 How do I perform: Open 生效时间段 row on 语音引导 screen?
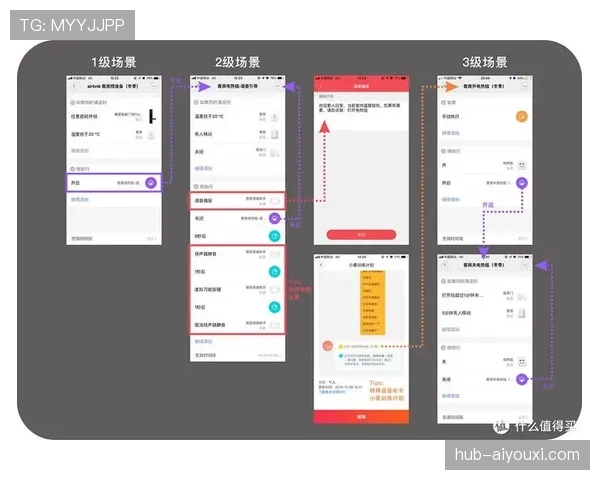click(x=237, y=356)
